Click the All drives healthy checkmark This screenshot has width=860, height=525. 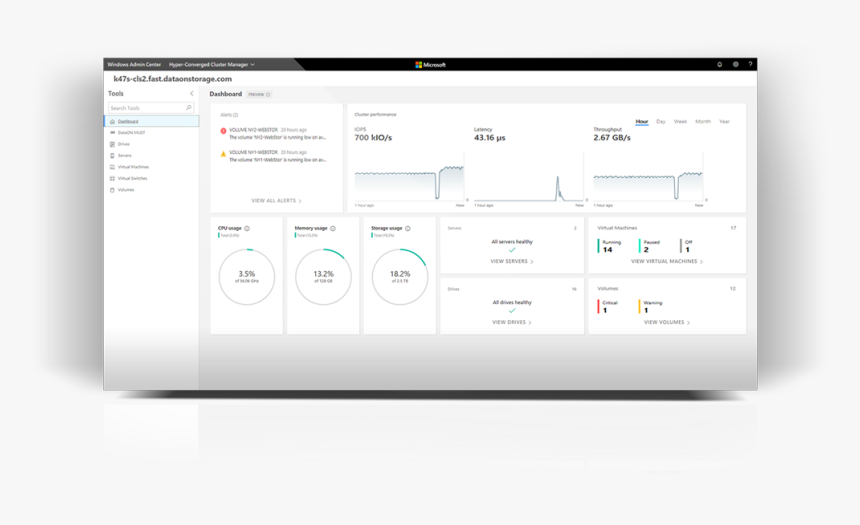[512, 311]
